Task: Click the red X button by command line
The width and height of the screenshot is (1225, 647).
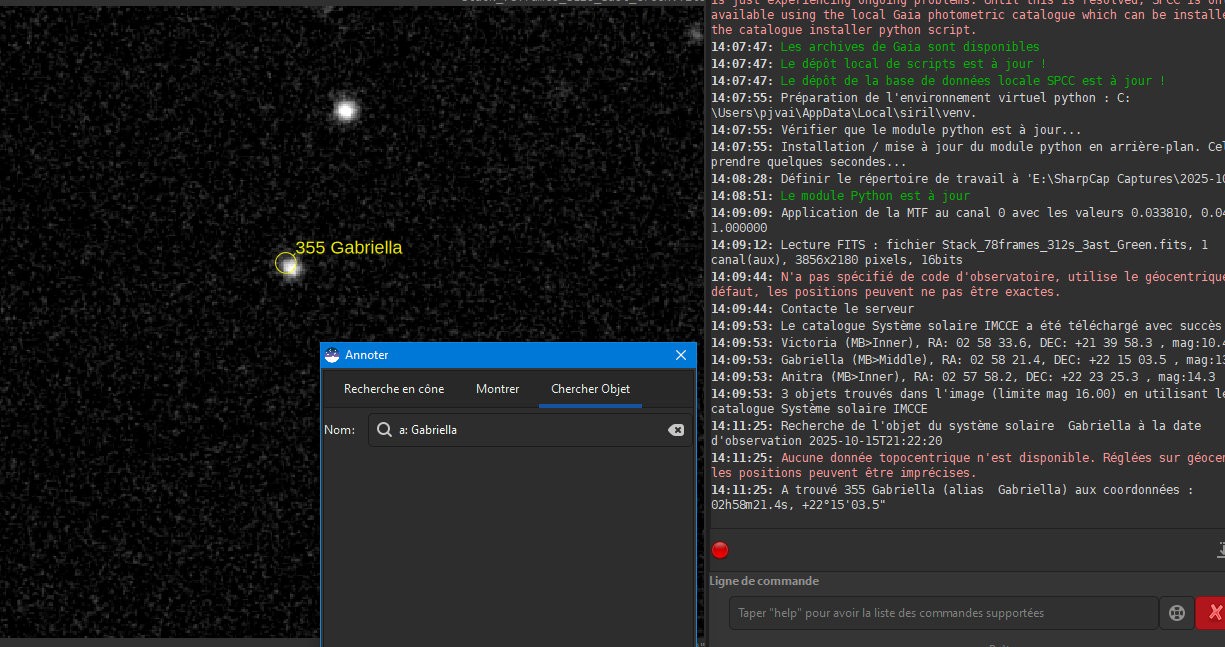Action: pos(1212,613)
